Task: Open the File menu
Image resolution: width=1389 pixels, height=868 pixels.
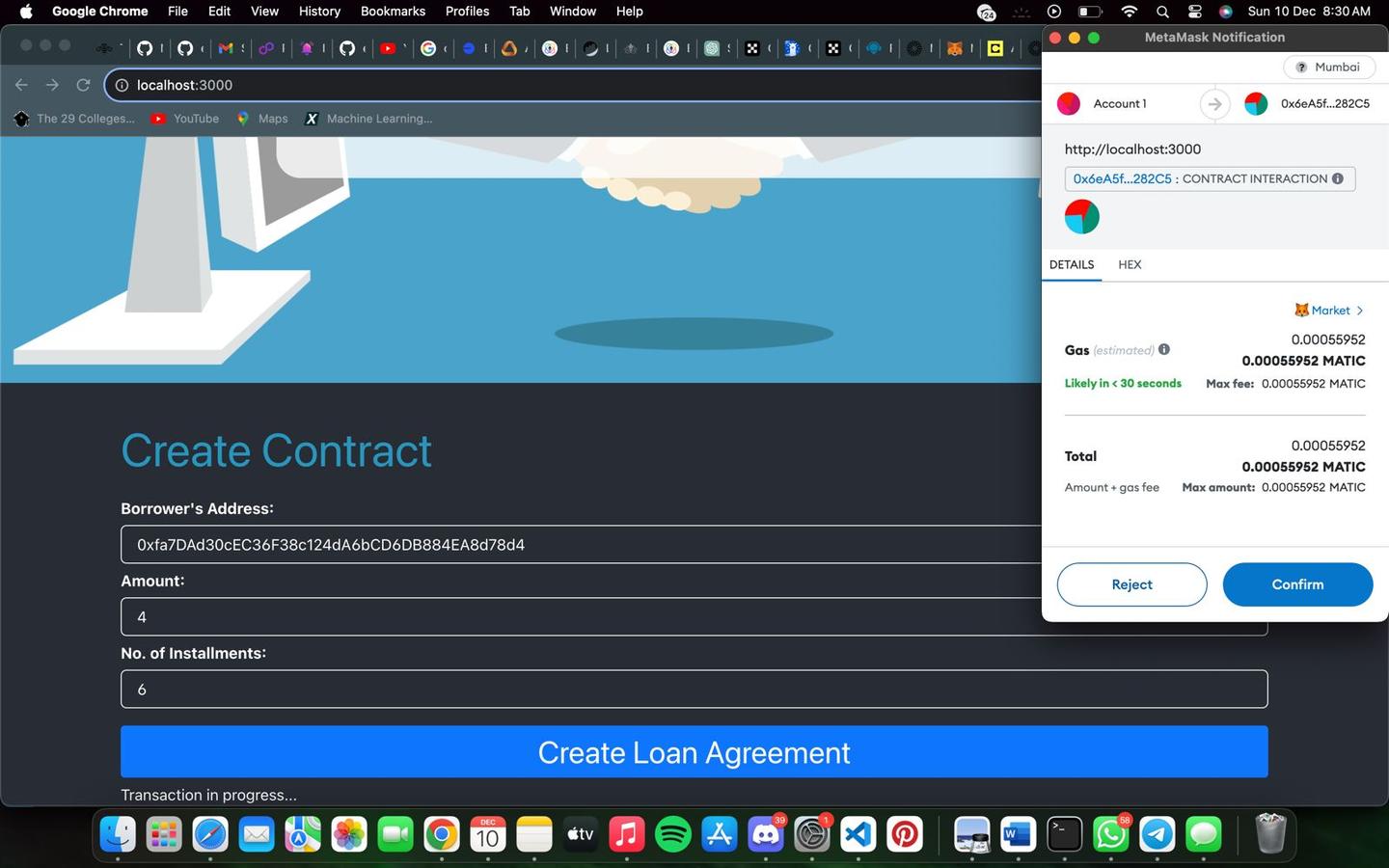Action: coord(177,12)
